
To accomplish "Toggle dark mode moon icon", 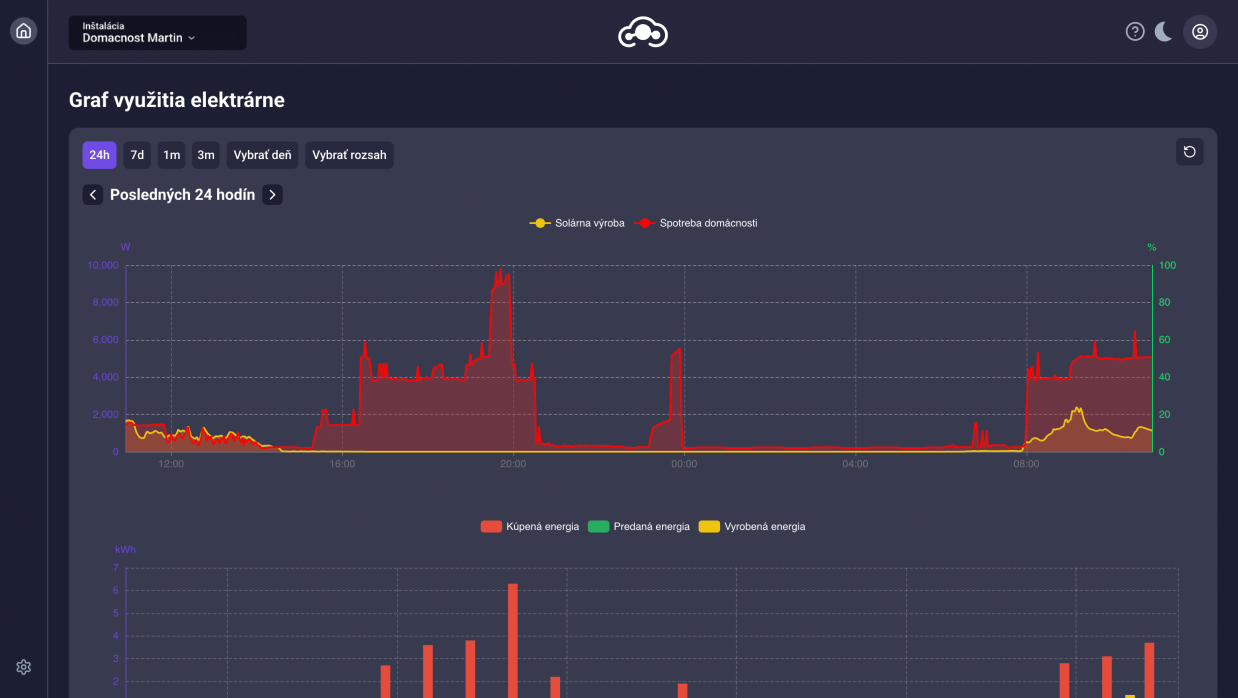I will [1164, 32].
